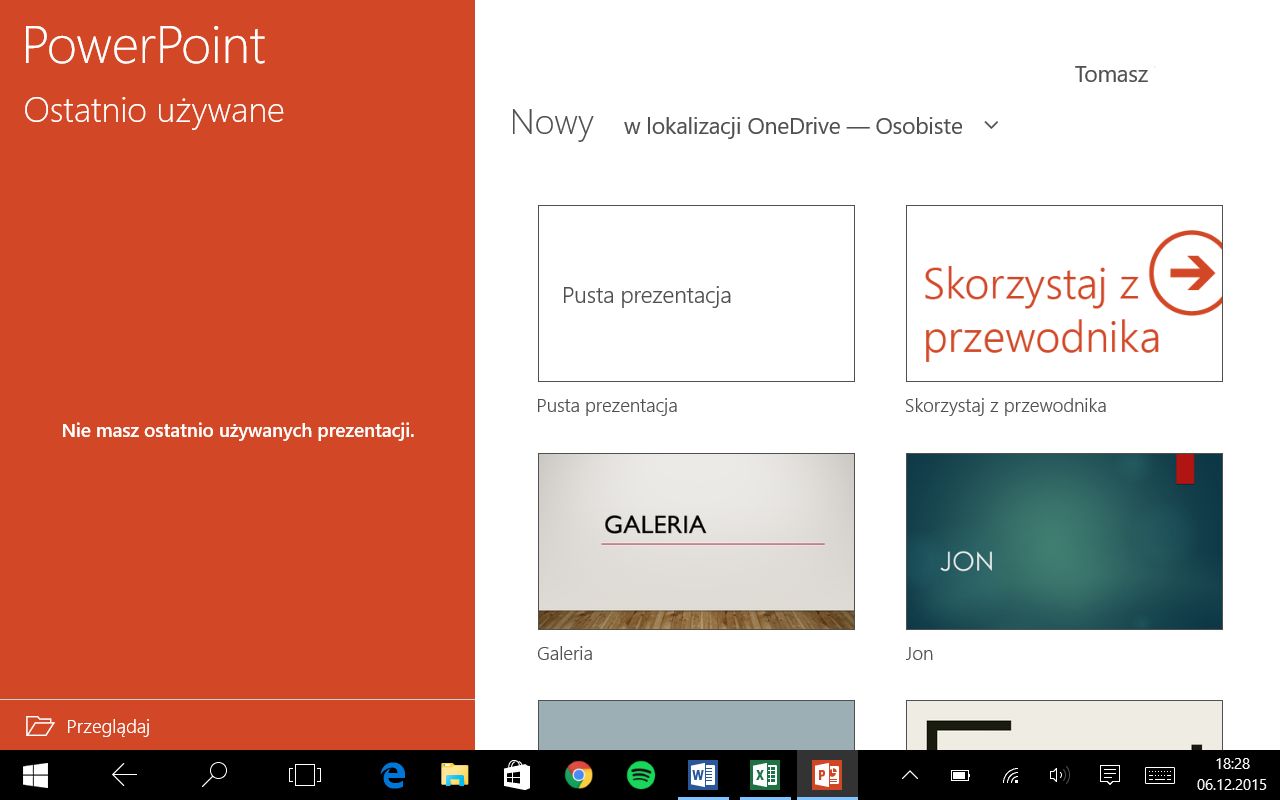Launch Microsoft Edge from taskbar
Viewport: 1280px width, 800px height.
[x=393, y=775]
